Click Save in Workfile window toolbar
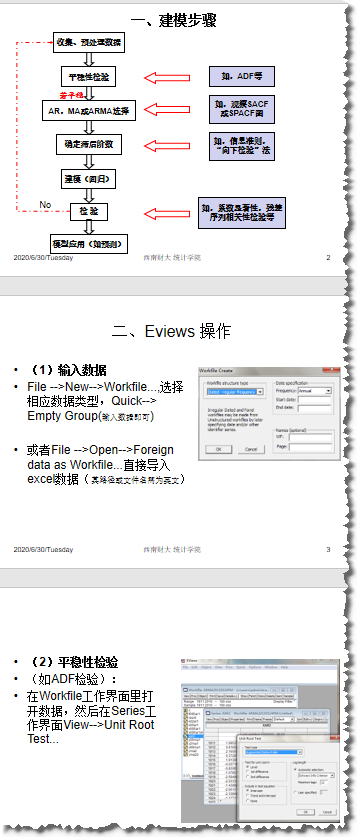 tap(220, 696)
